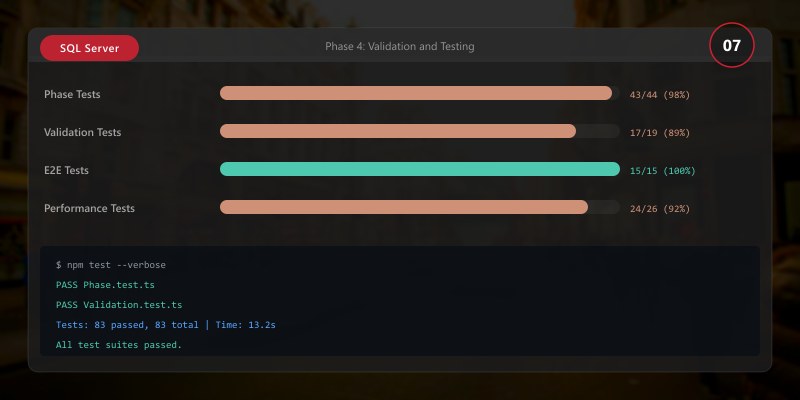Viewport: 800px width, 400px height.
Task: Select the Phase Tests label
Action: click(x=72, y=94)
